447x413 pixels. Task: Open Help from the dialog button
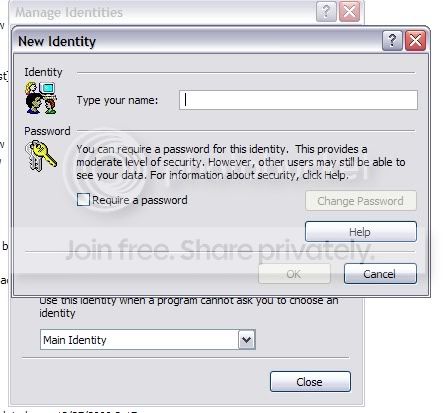(x=361, y=231)
